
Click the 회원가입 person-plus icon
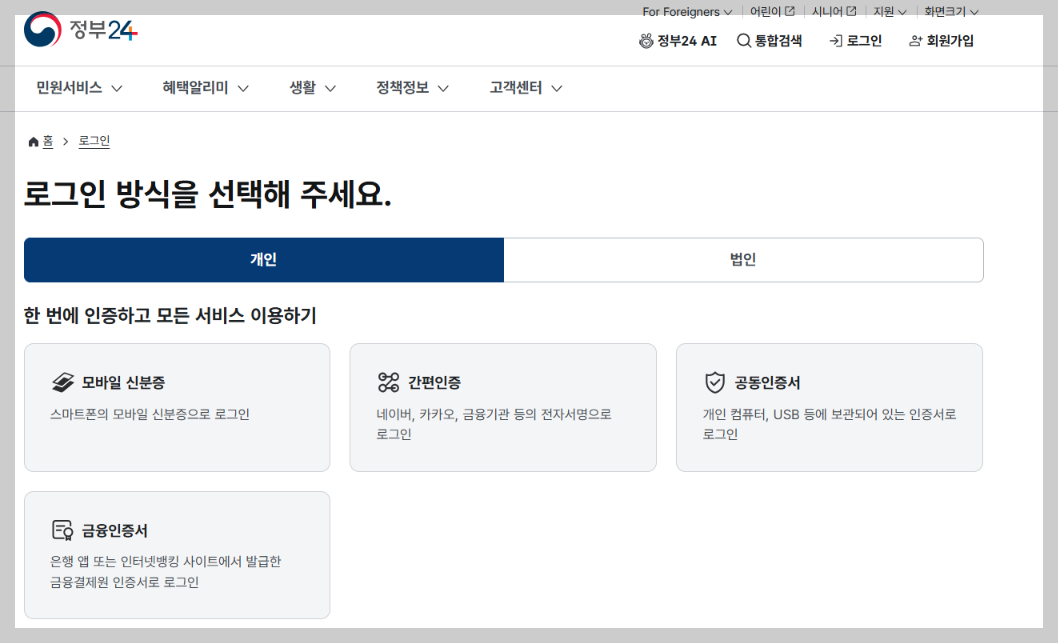915,41
